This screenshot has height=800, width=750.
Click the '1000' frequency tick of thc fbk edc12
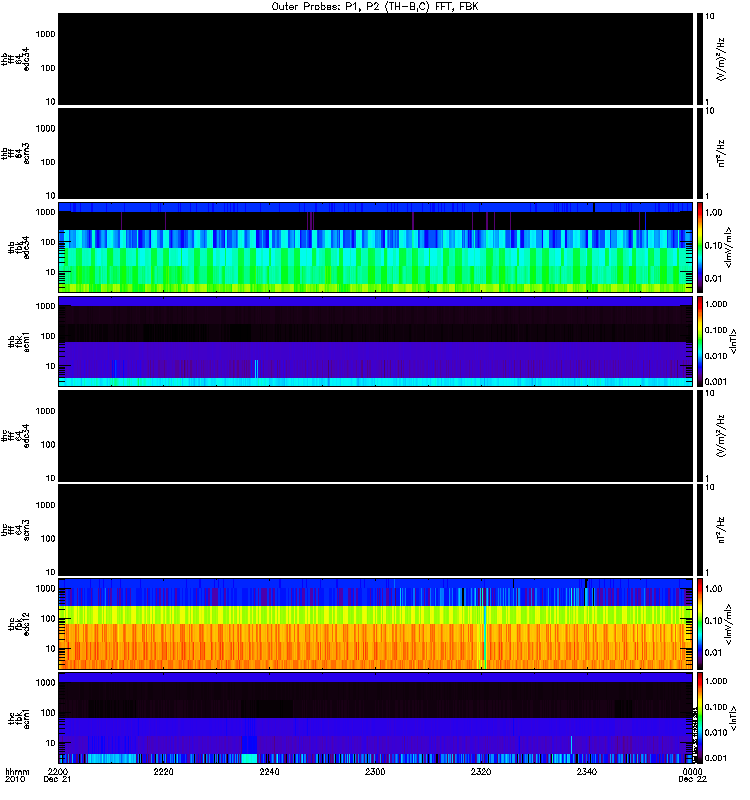coord(45,589)
